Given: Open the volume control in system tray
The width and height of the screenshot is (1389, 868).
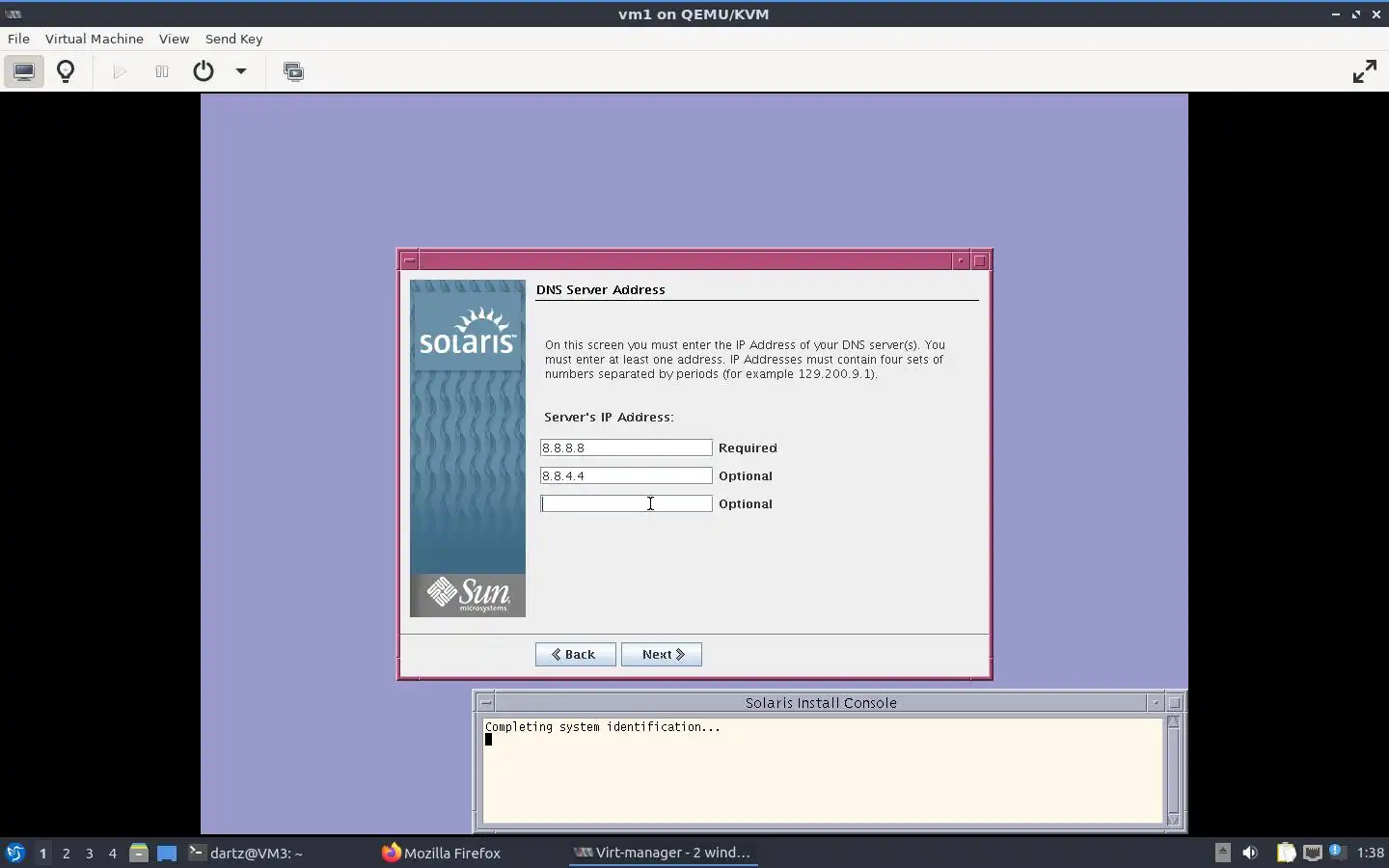Looking at the screenshot, I should (x=1250, y=853).
